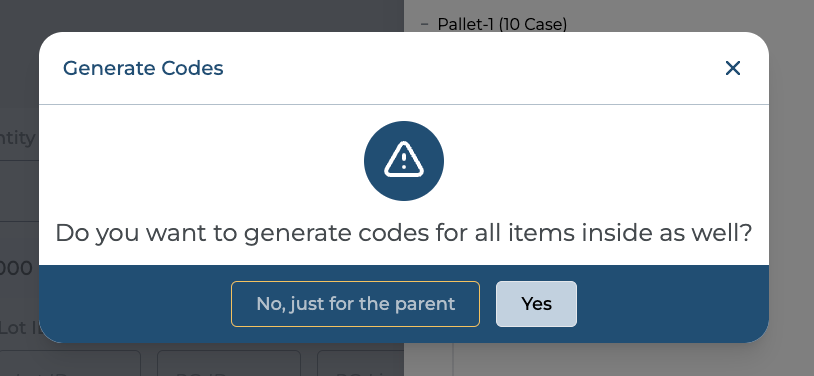
Task: Choose 'No, just for the parent'
Action: coord(355,304)
